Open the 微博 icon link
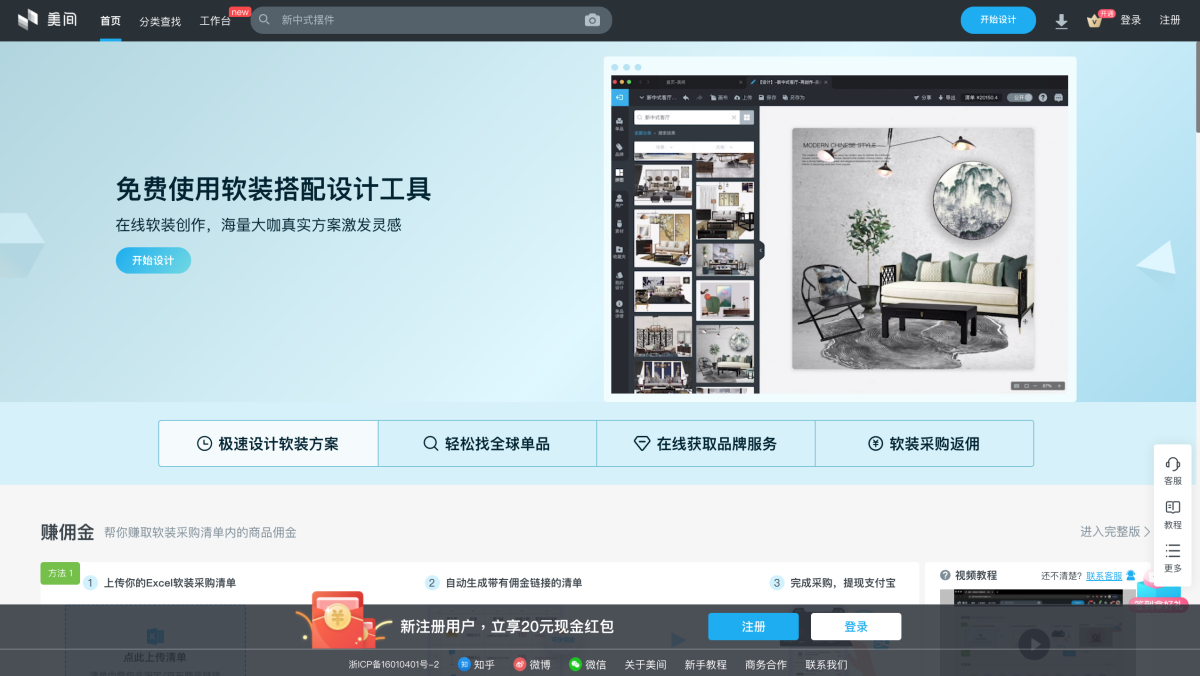1200x676 pixels. 520,664
